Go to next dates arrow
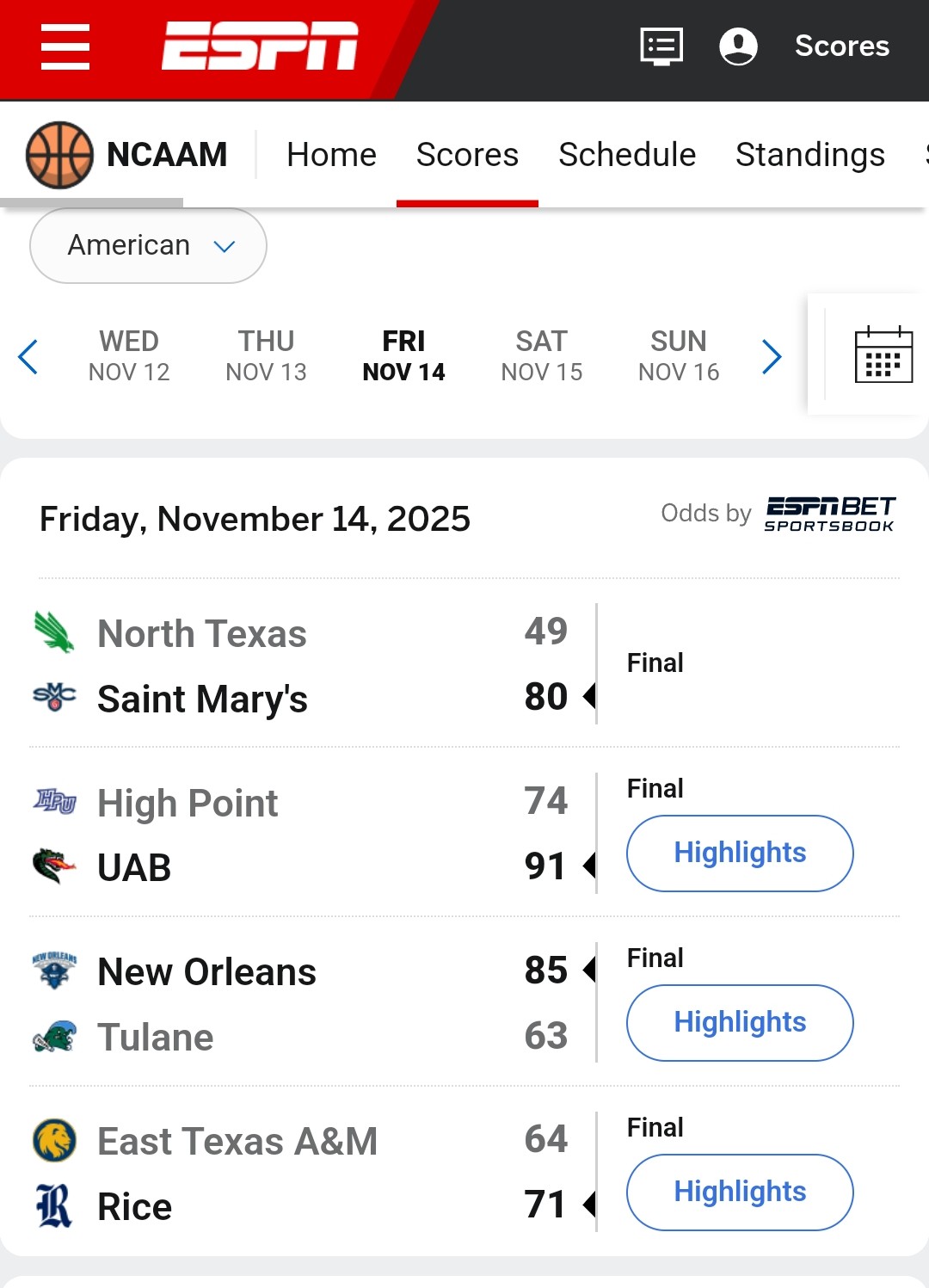Screen dimensions: 929x1288 [x=772, y=357]
